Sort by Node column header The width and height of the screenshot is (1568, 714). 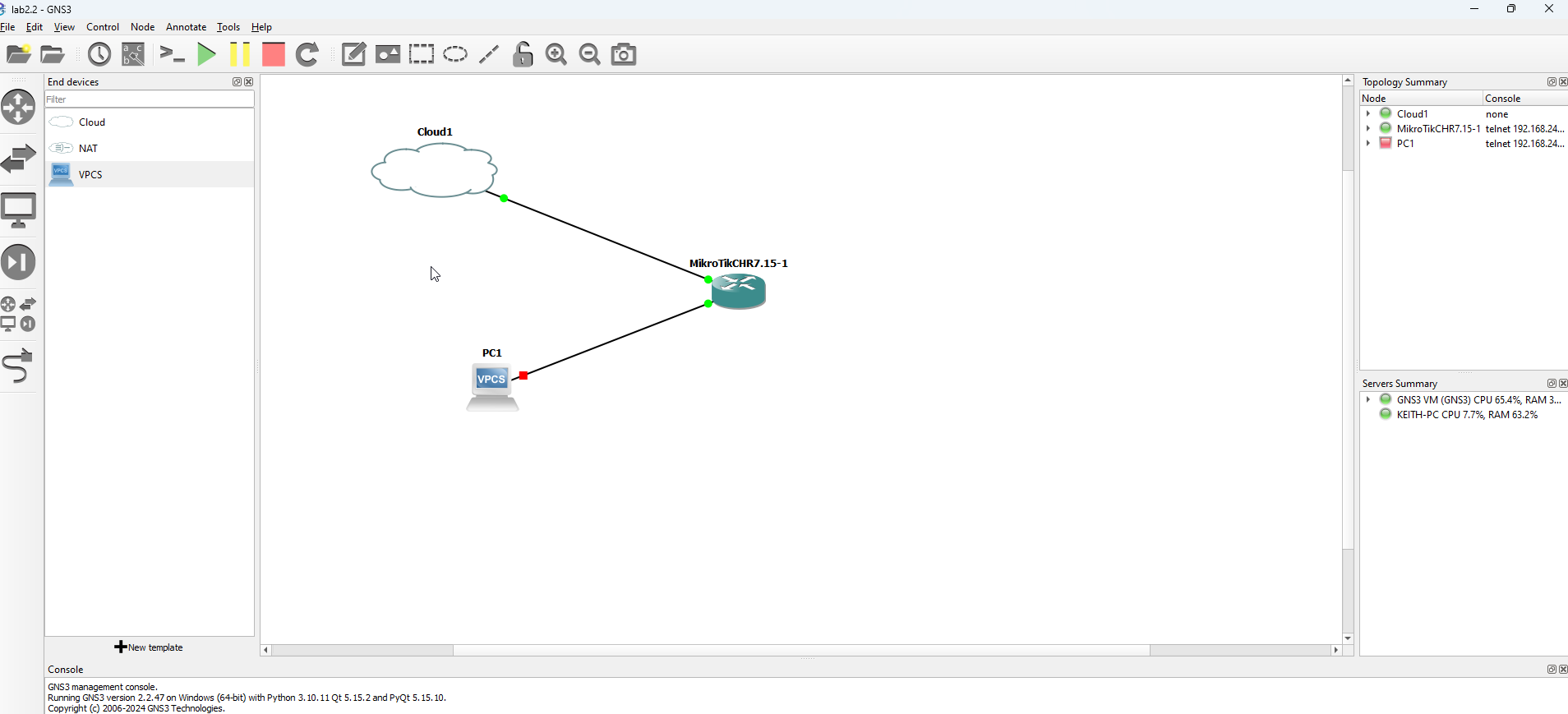[x=1421, y=98]
